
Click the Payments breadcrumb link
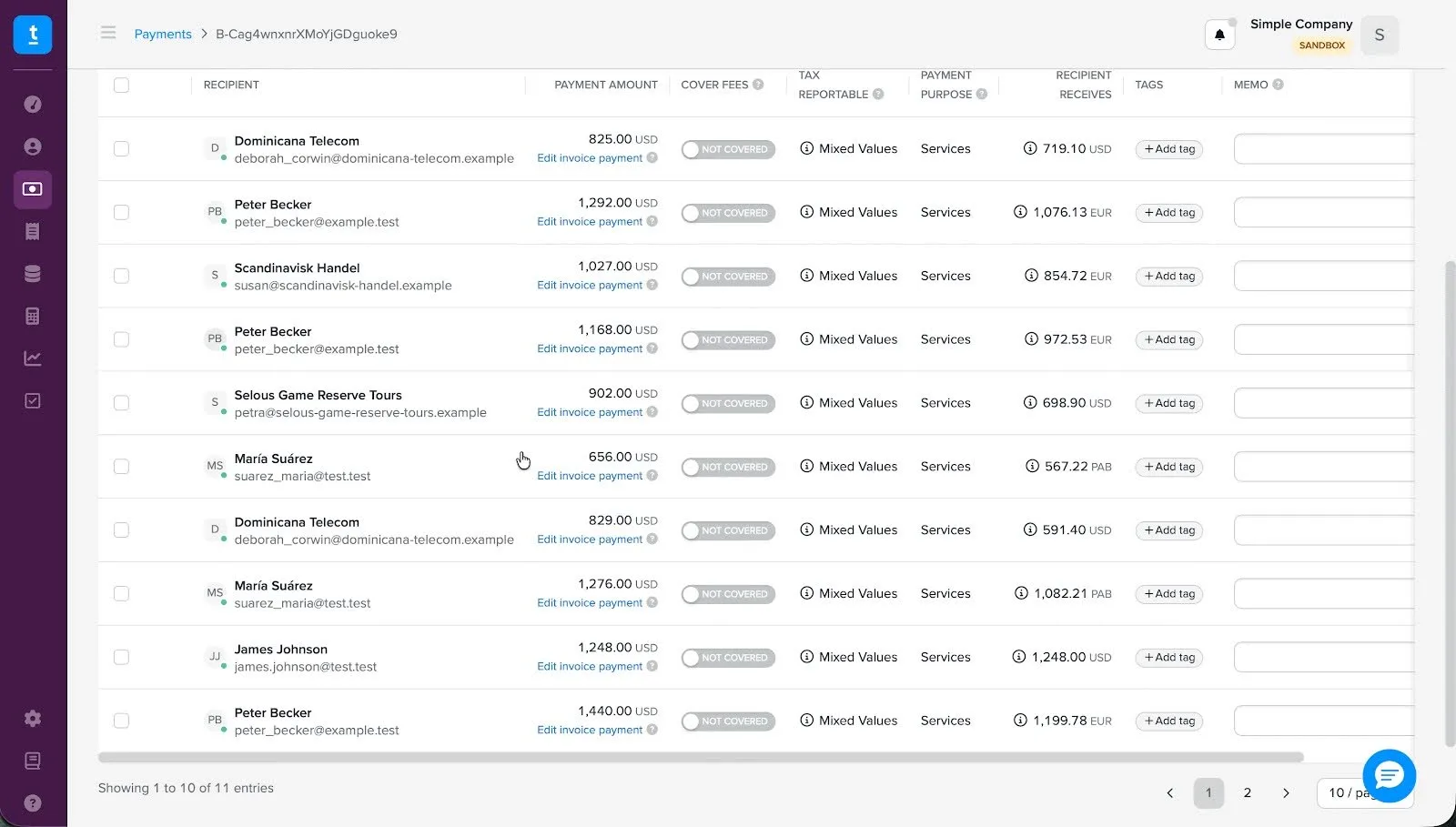163,34
